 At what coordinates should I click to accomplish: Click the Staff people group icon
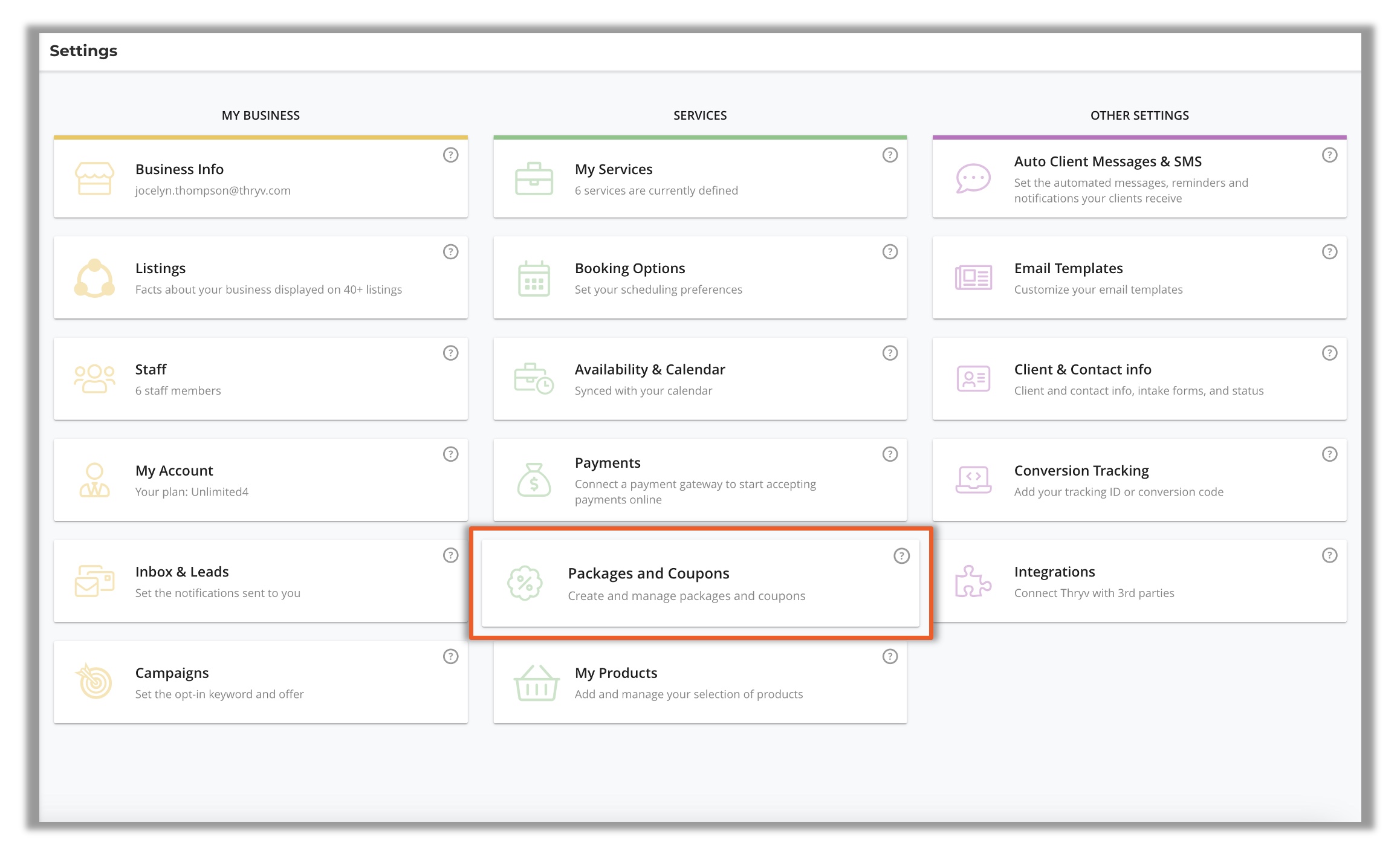click(x=94, y=379)
